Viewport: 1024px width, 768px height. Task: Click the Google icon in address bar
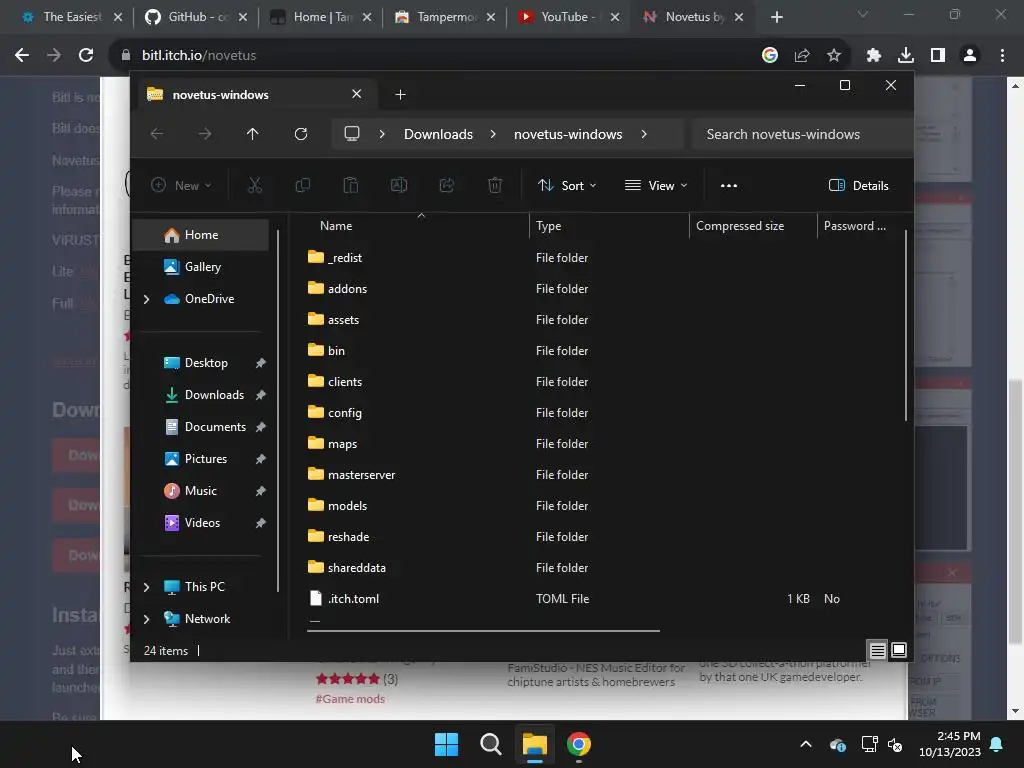point(770,56)
